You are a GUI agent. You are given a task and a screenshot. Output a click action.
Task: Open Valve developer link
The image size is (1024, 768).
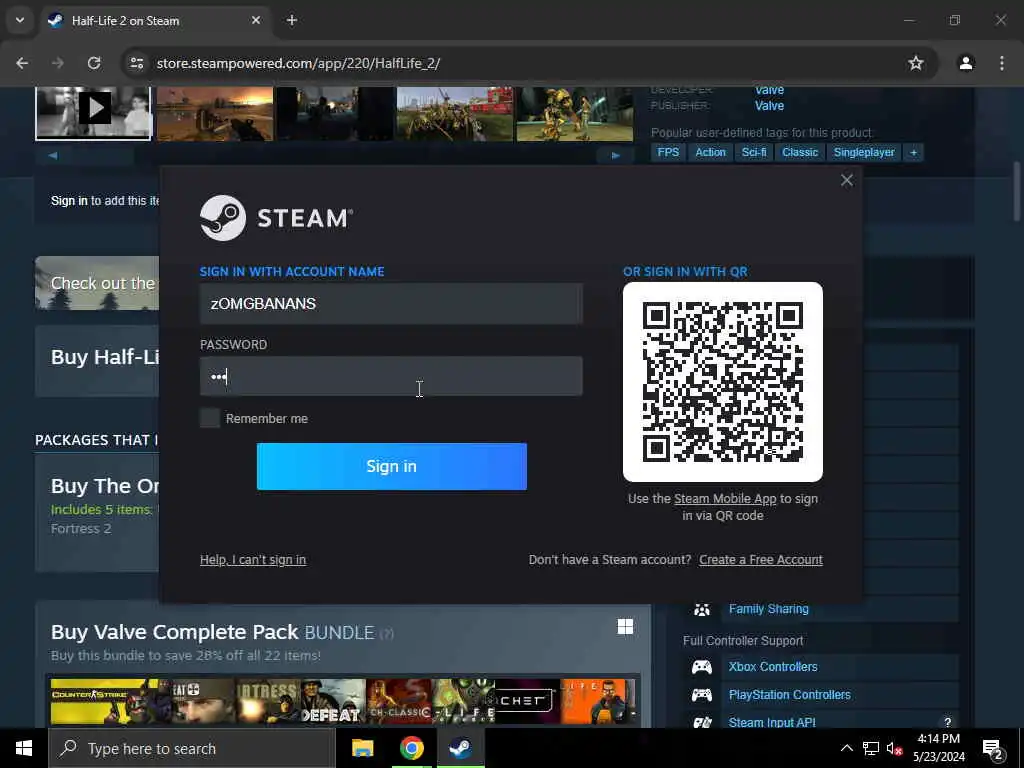pos(769,91)
